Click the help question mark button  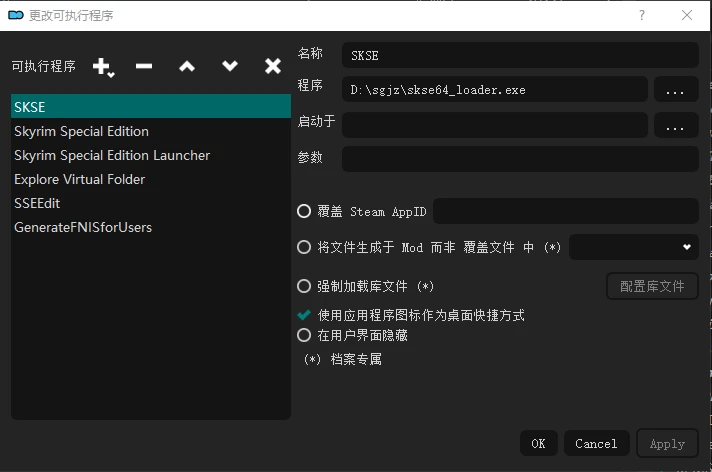[x=642, y=15]
